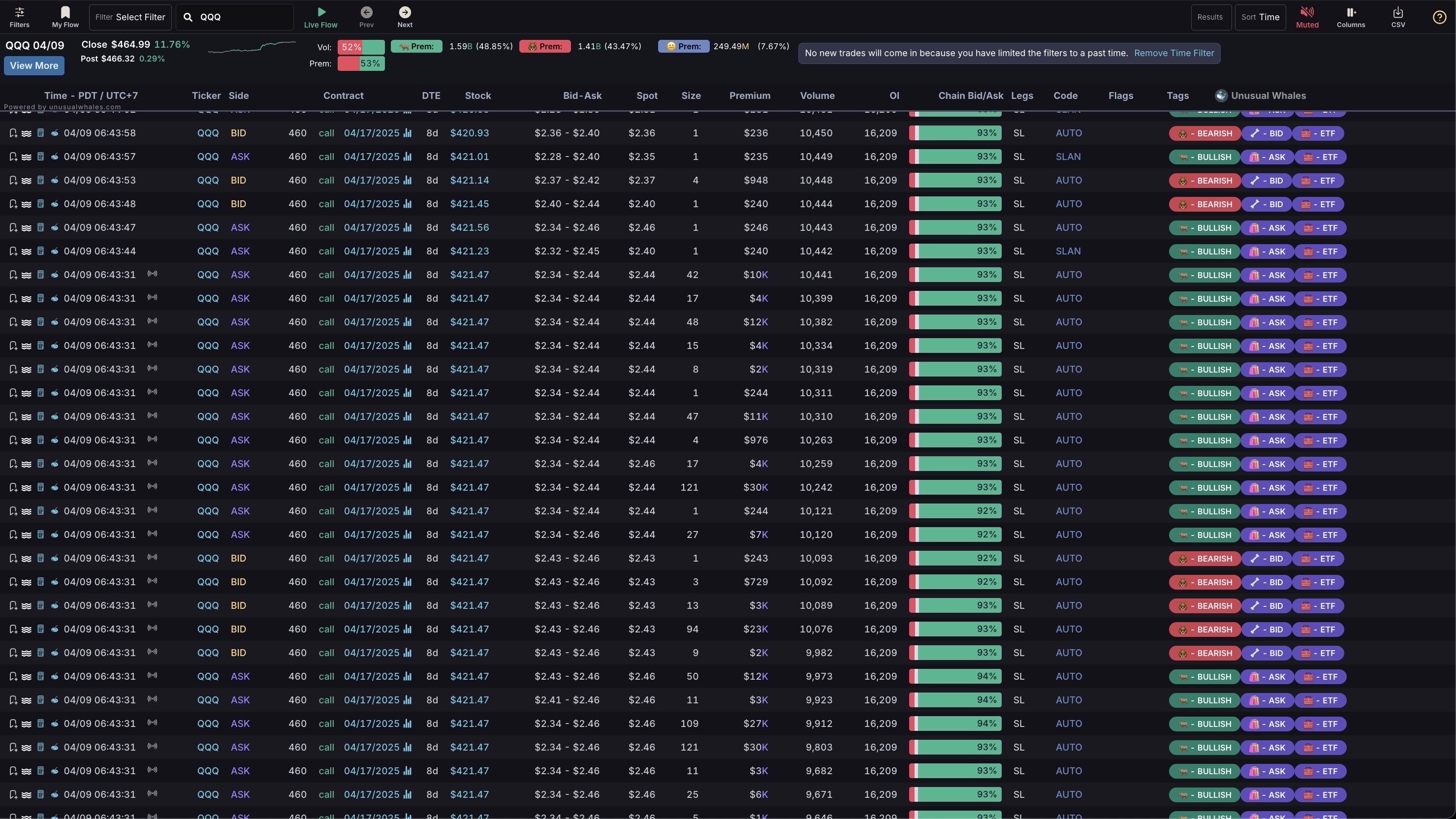
Task: Sort by DTE column header
Action: [431, 95]
